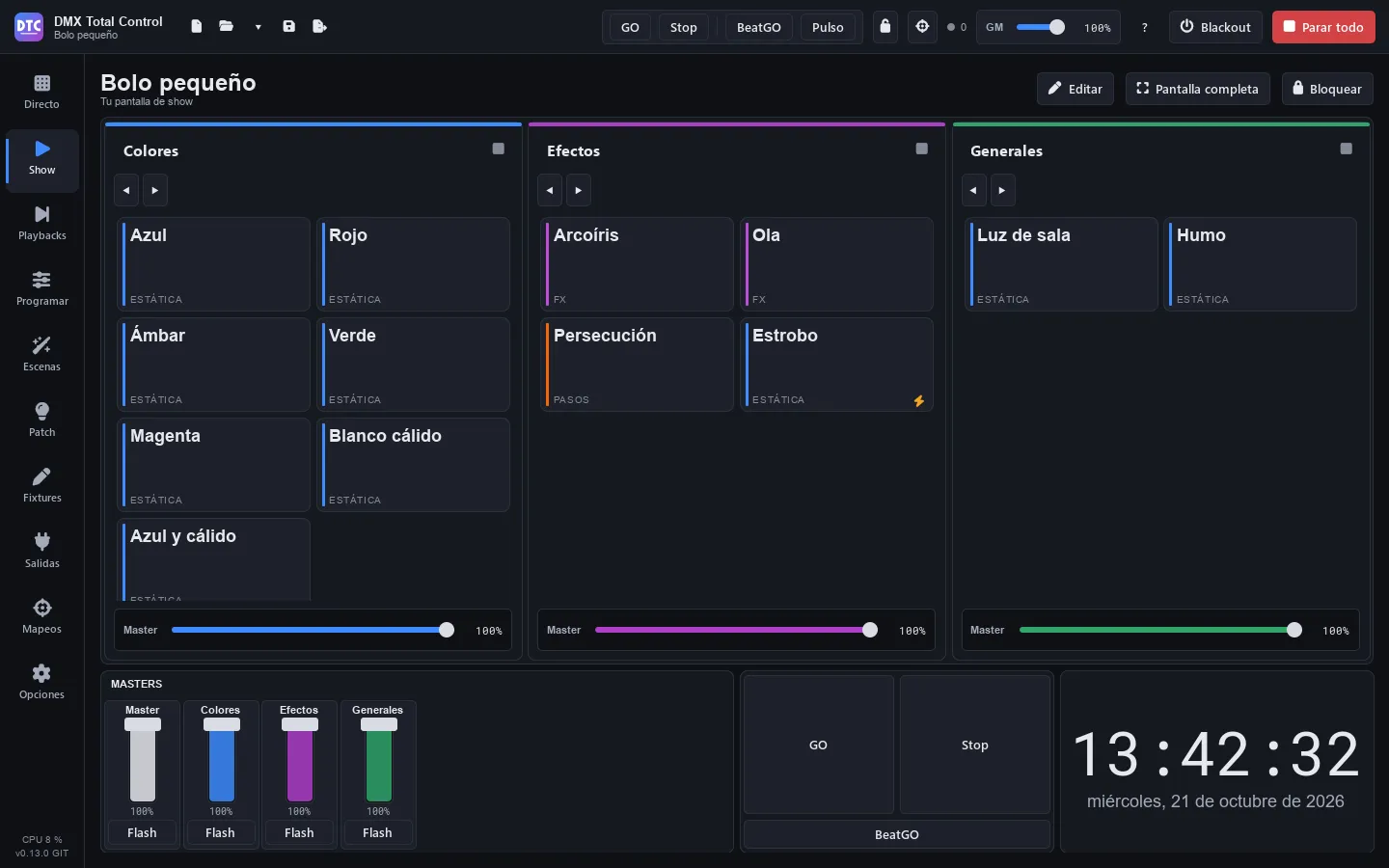1389x868 pixels.
Task: Open Mapeos in the sidebar
Action: pyautogui.click(x=41, y=617)
